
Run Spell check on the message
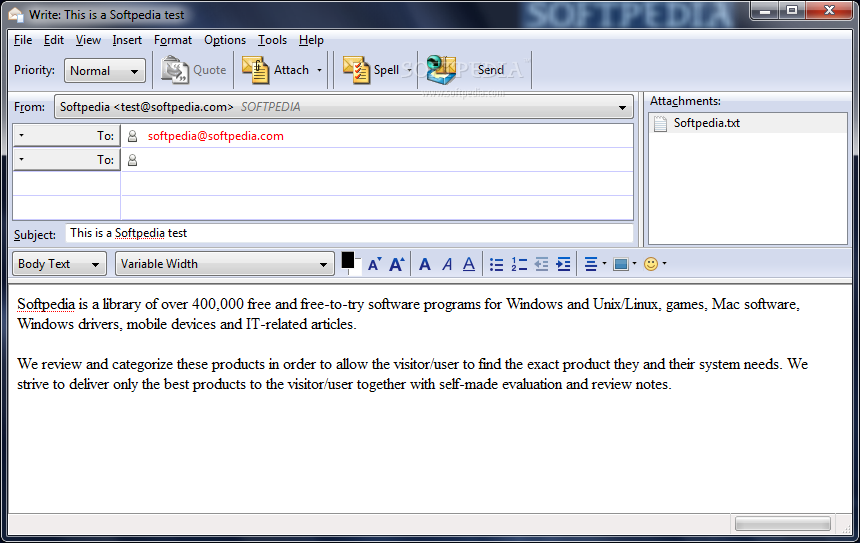(371, 70)
